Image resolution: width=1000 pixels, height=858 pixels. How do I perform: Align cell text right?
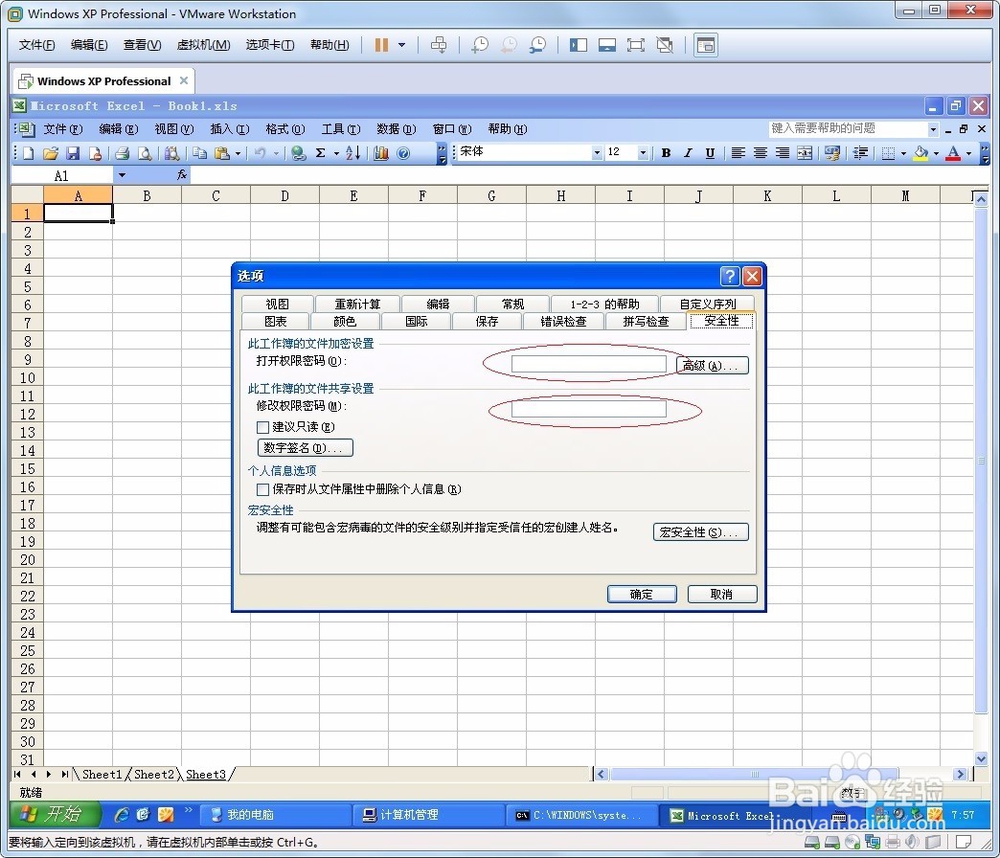click(x=782, y=153)
